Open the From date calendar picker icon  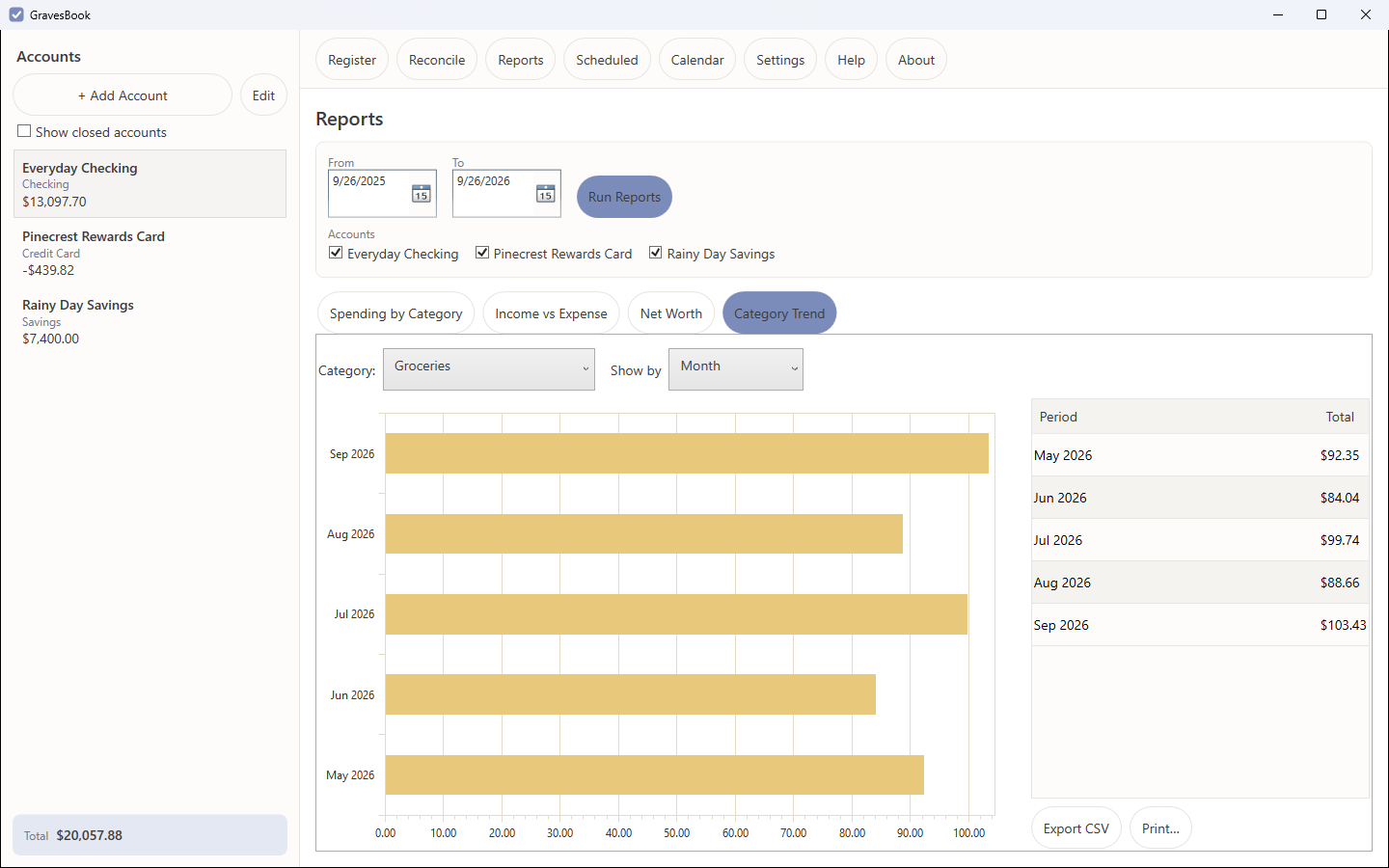pos(422,194)
